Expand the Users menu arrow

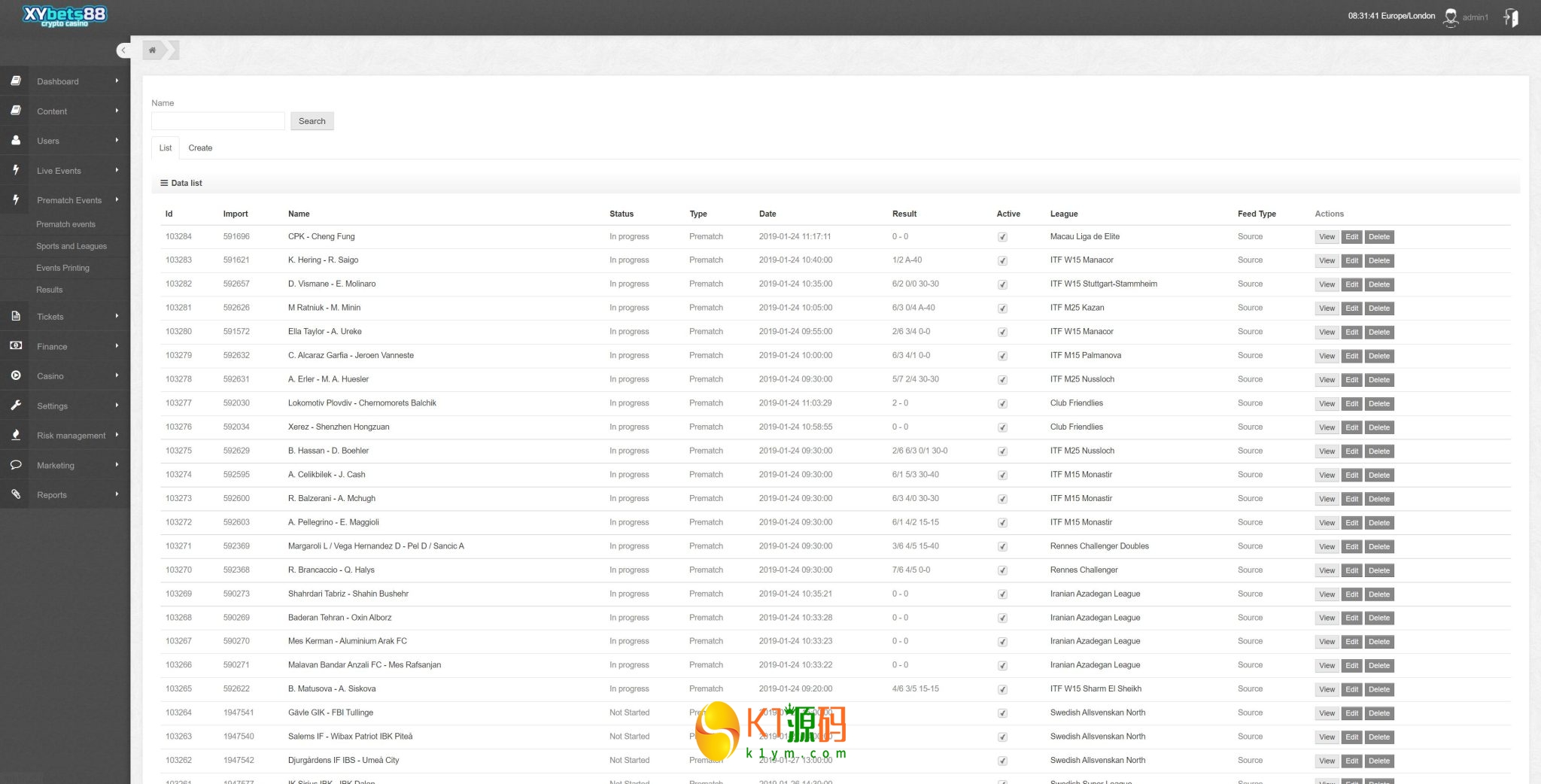[117, 140]
